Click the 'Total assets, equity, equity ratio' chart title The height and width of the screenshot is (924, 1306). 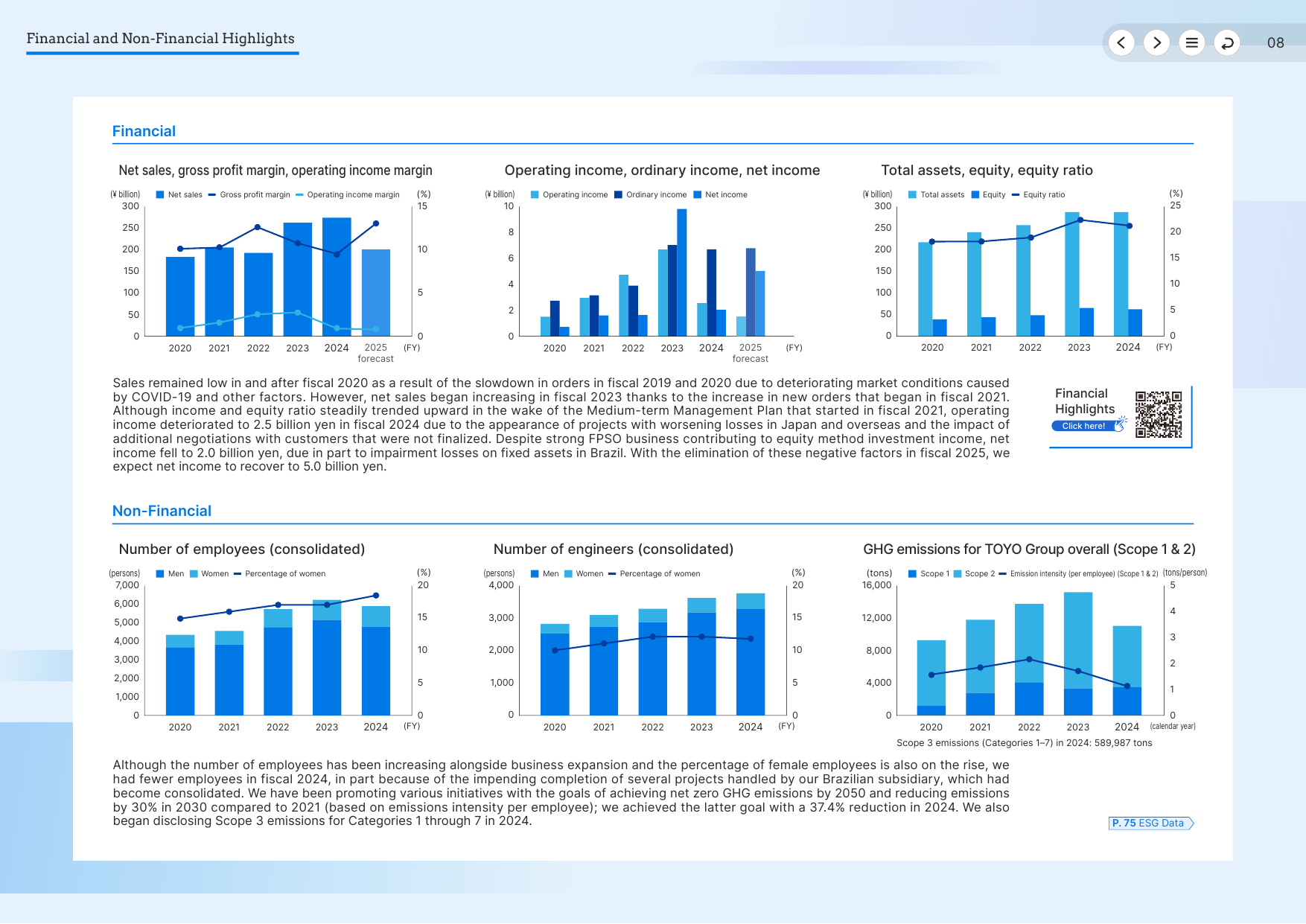pyautogui.click(x=987, y=171)
